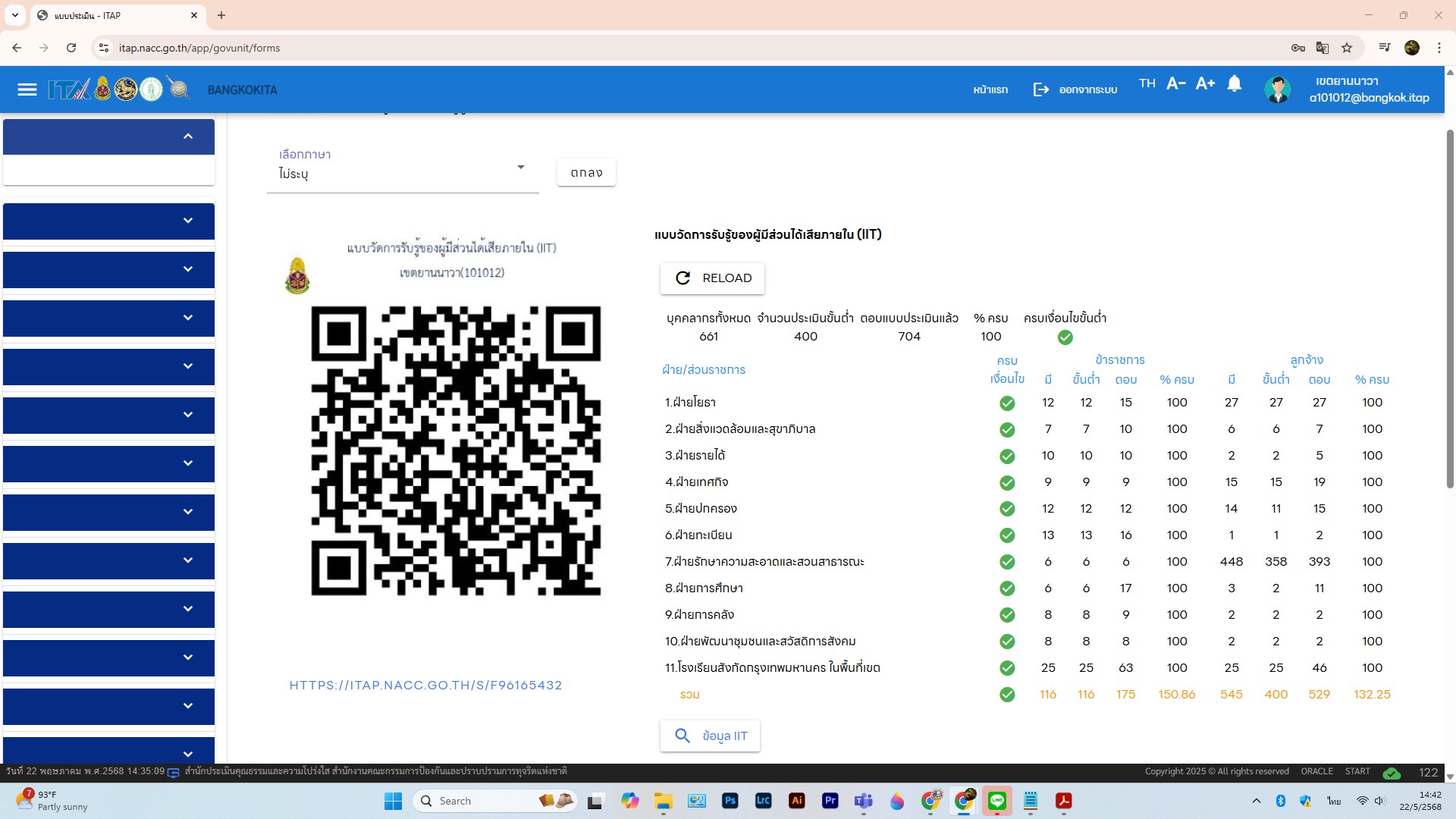Open Google Translate icon in address bar
Screen dimensions: 1456x819
pos(1323,48)
